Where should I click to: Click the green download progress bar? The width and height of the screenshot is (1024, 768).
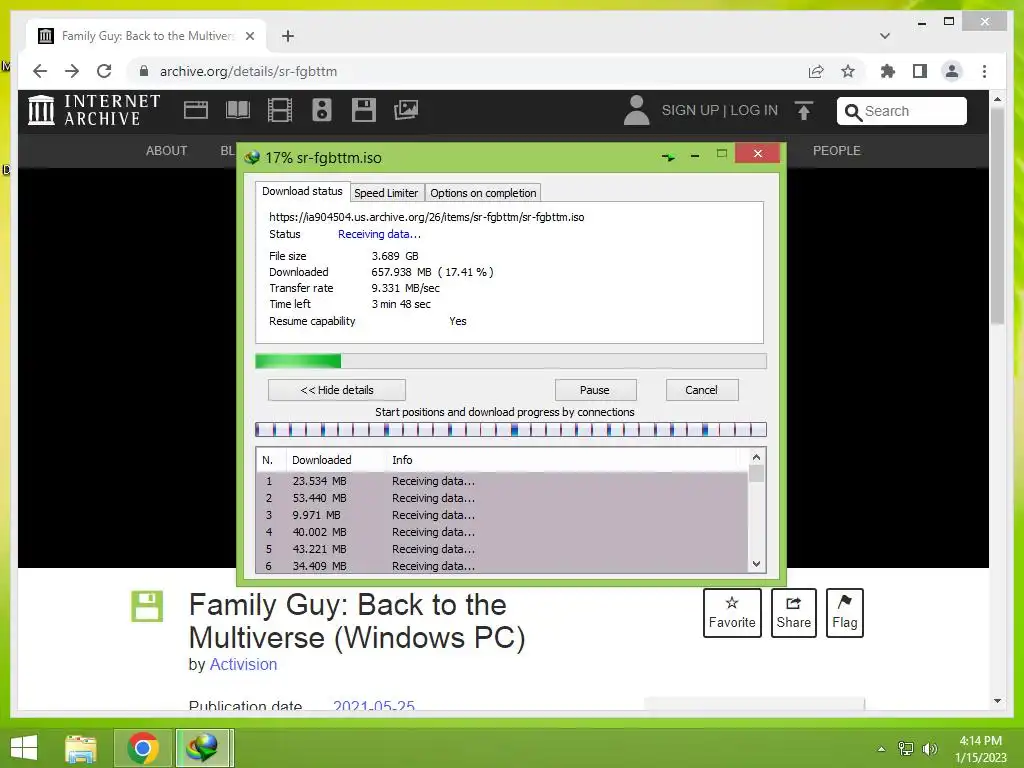(x=511, y=361)
